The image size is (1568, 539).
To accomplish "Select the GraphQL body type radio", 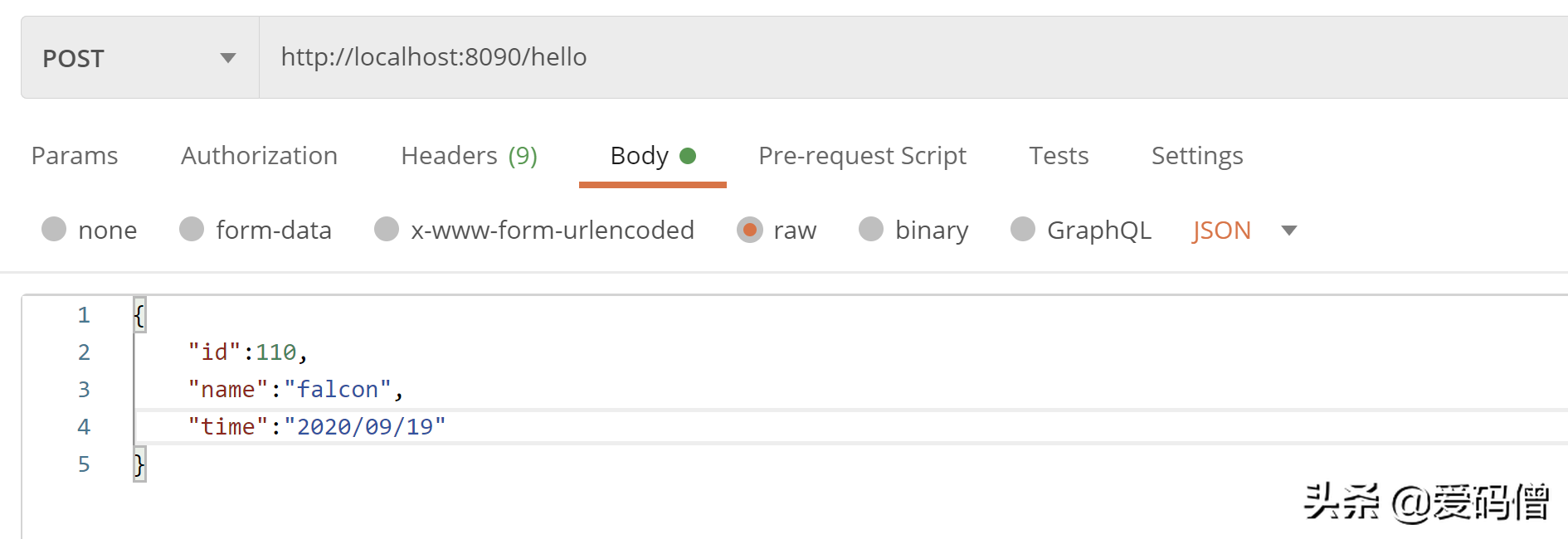I will click(x=1023, y=230).
